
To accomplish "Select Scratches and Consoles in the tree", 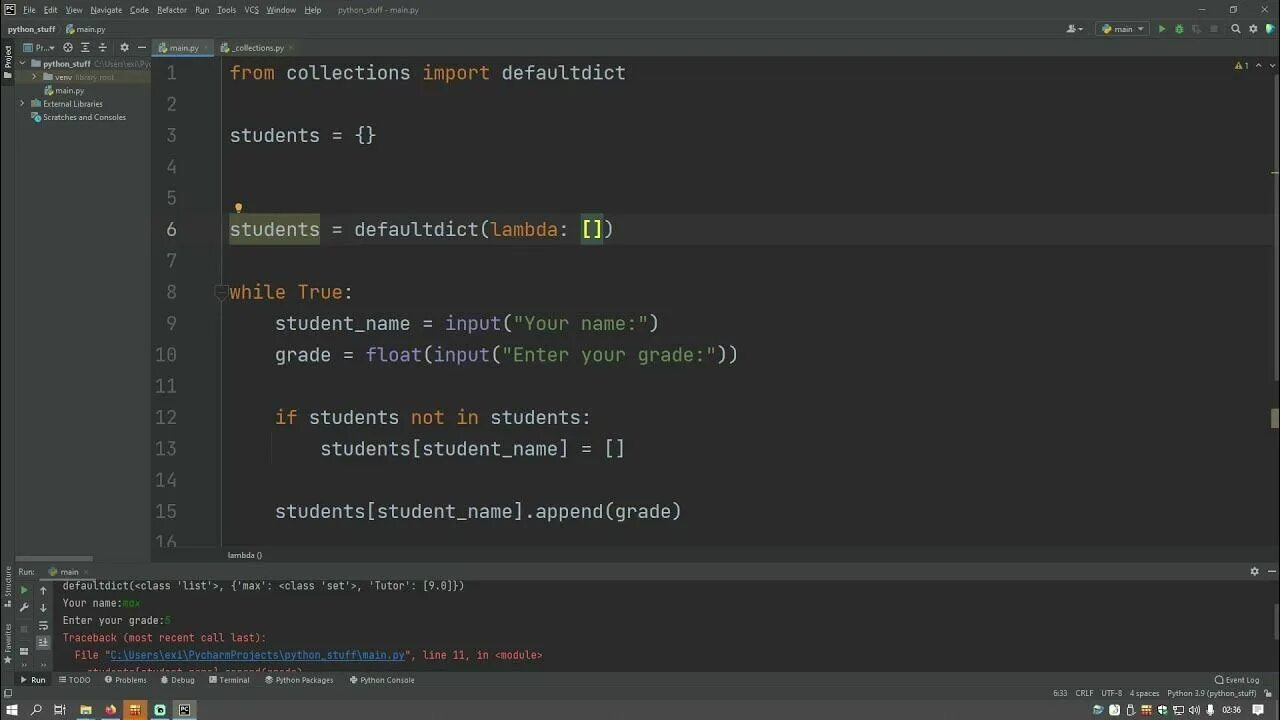I will click(79, 117).
